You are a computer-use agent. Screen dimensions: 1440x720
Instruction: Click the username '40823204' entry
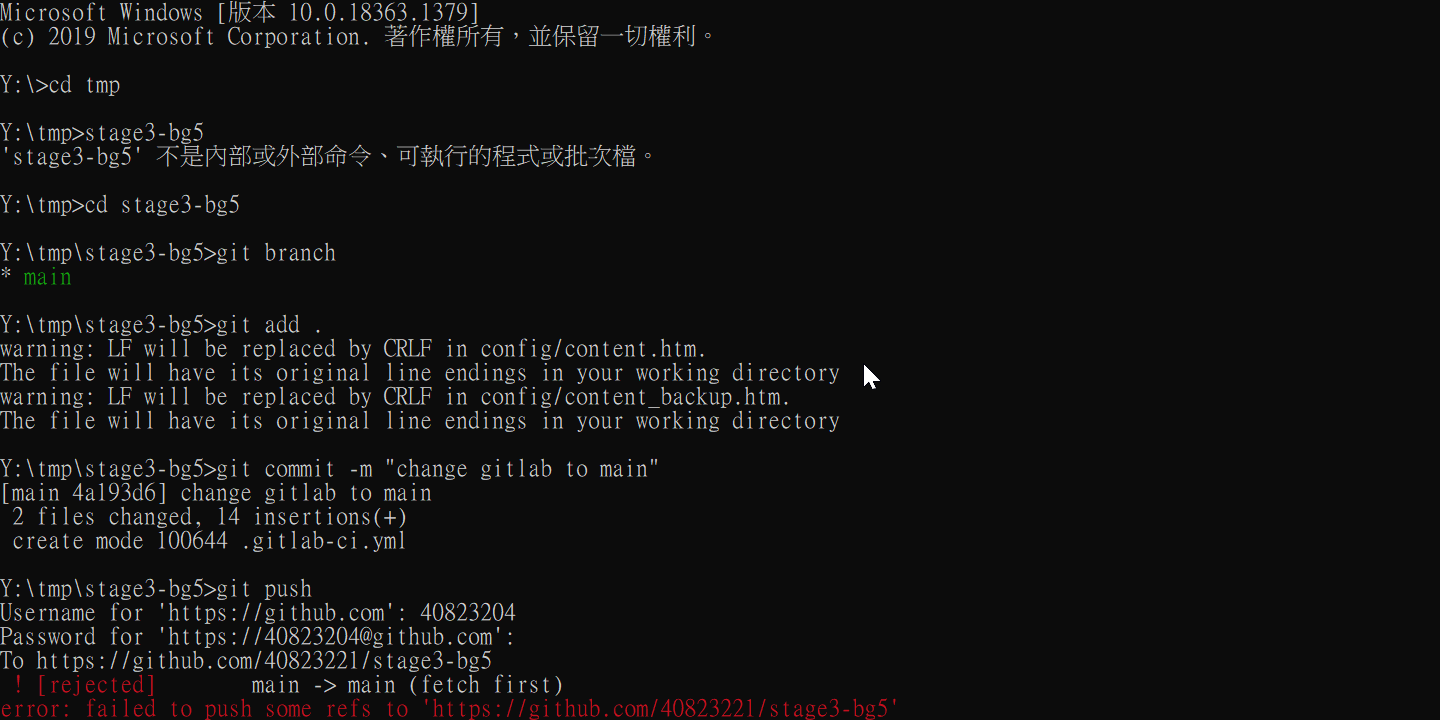coord(468,613)
